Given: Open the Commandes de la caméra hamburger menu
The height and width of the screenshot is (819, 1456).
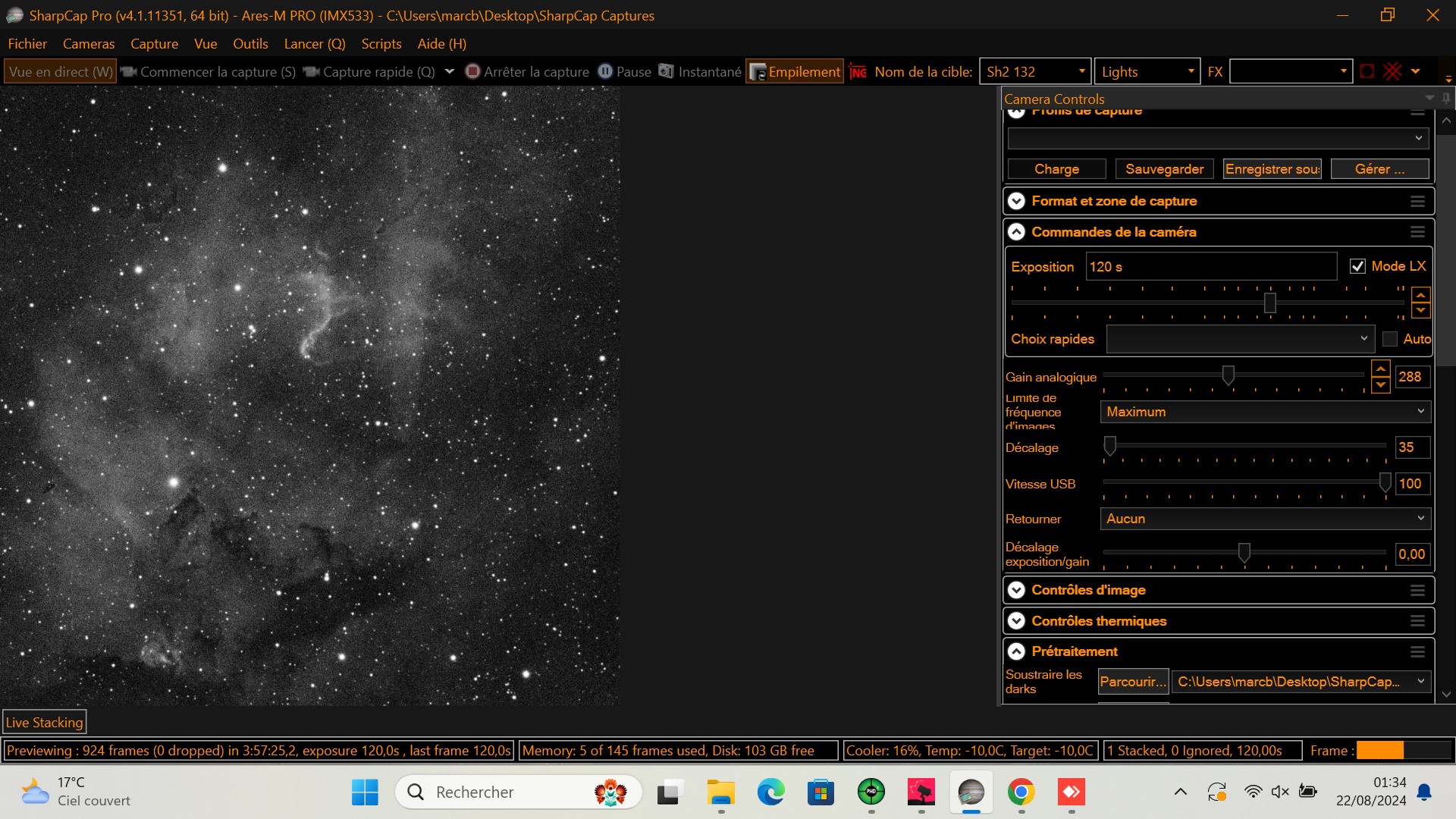Looking at the screenshot, I should click(x=1417, y=232).
